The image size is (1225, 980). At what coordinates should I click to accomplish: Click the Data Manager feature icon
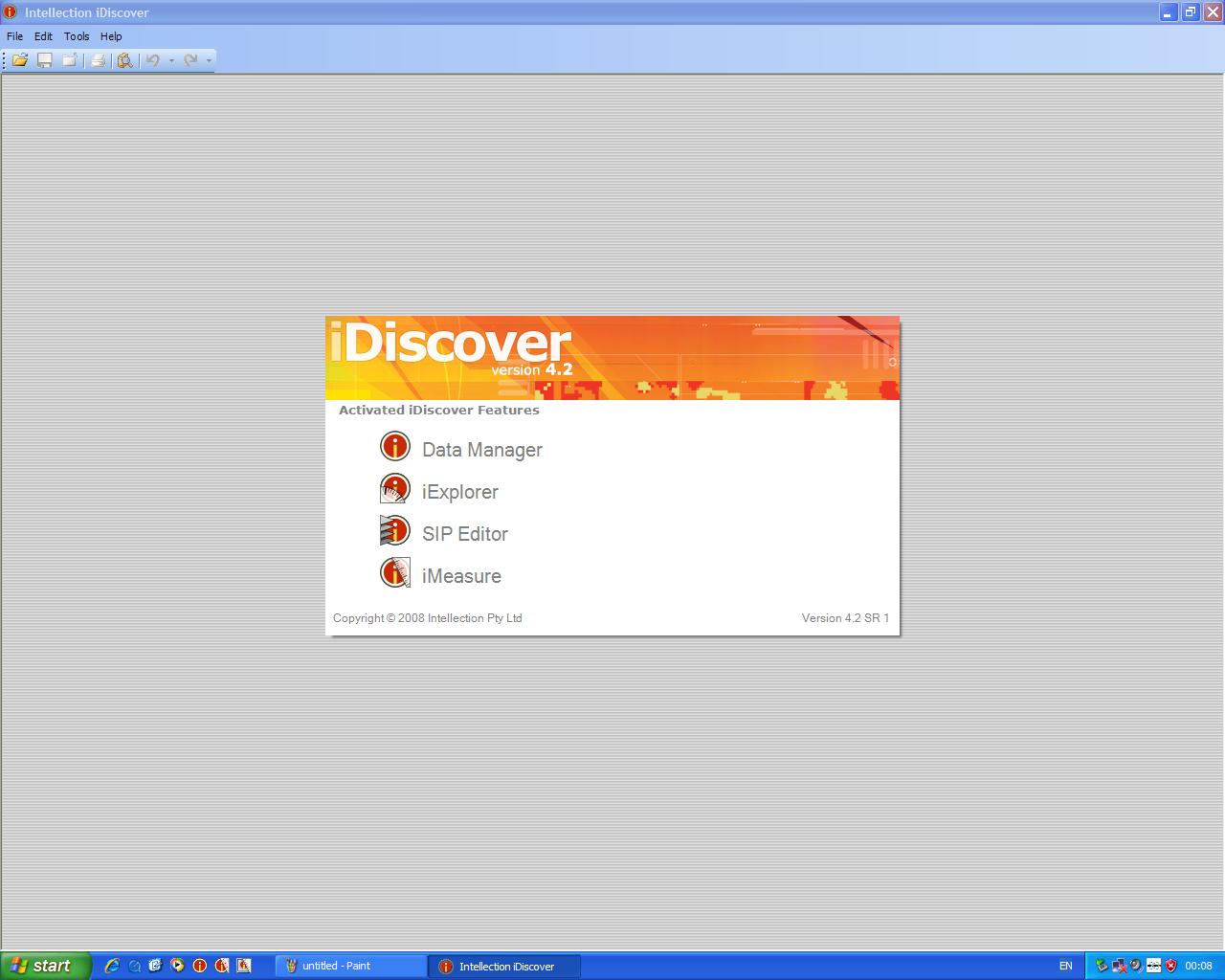coord(394,447)
